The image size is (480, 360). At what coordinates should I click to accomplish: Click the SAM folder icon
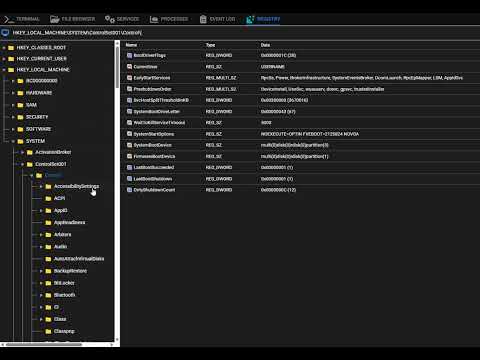click(20, 105)
